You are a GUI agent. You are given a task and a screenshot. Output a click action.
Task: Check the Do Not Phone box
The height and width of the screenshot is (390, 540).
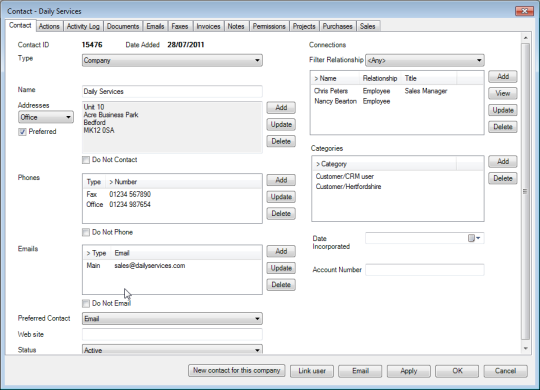[86, 233]
